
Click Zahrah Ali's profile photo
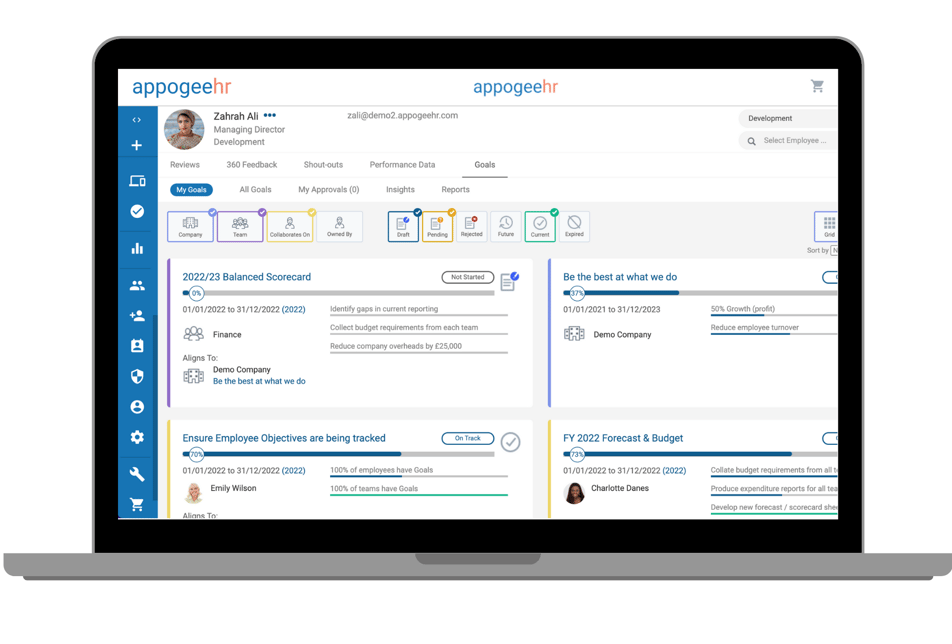tap(185, 129)
